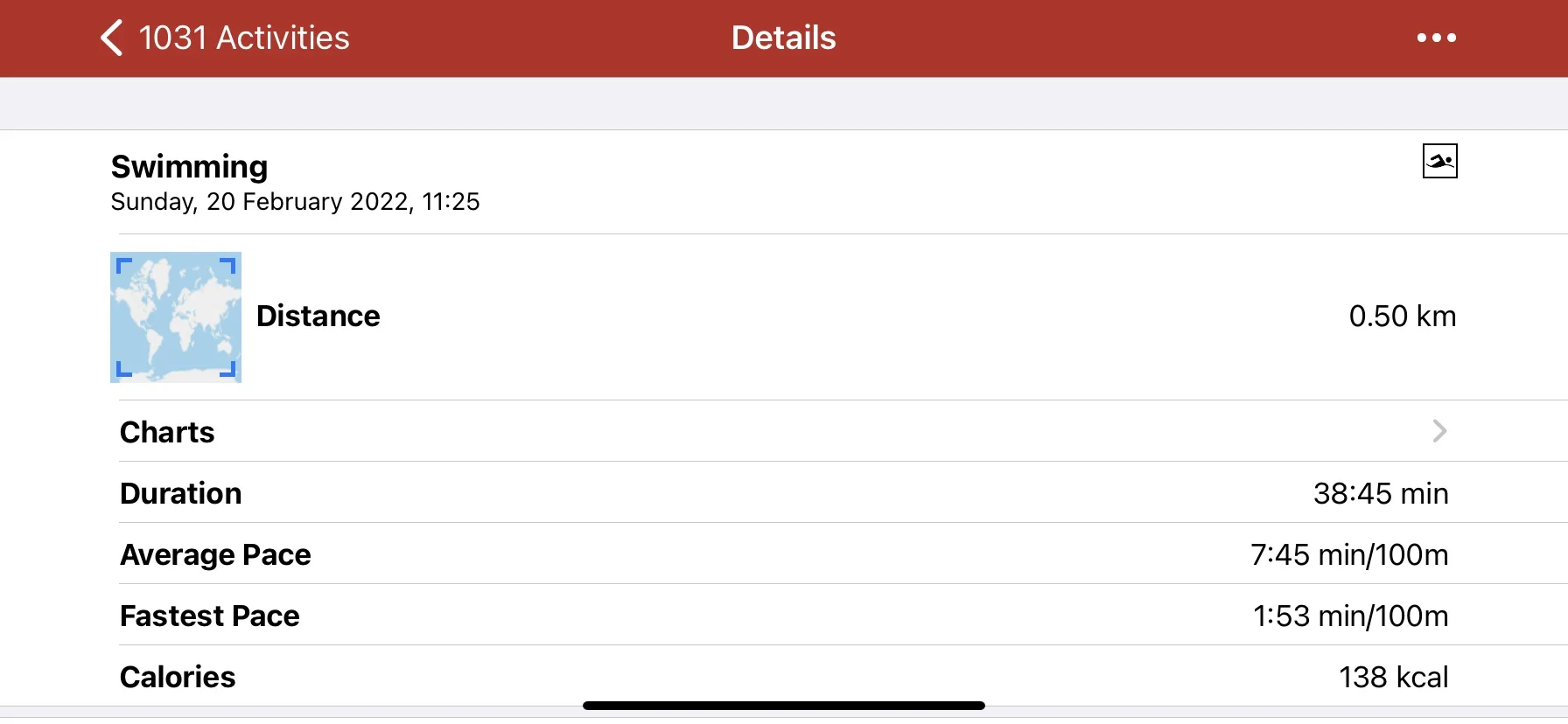Tap the Details header title
The height and width of the screenshot is (724, 1568).
[783, 38]
